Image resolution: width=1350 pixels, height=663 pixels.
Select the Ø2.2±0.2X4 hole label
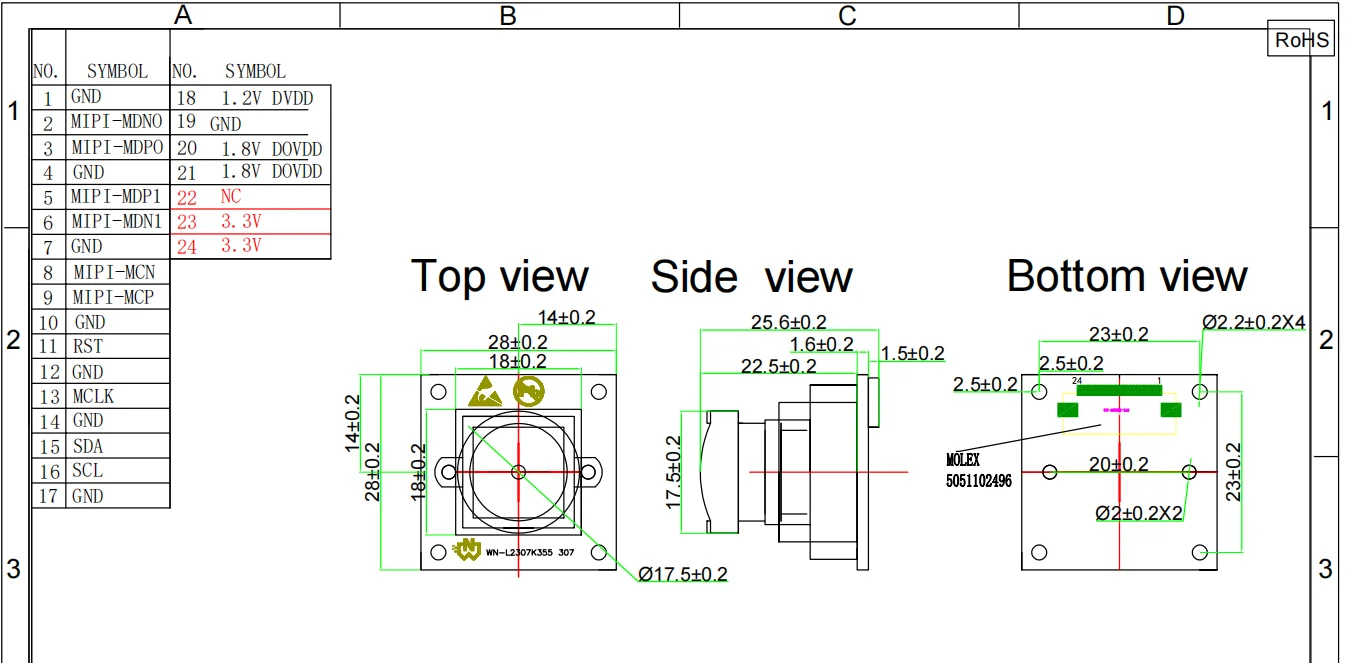click(1253, 322)
